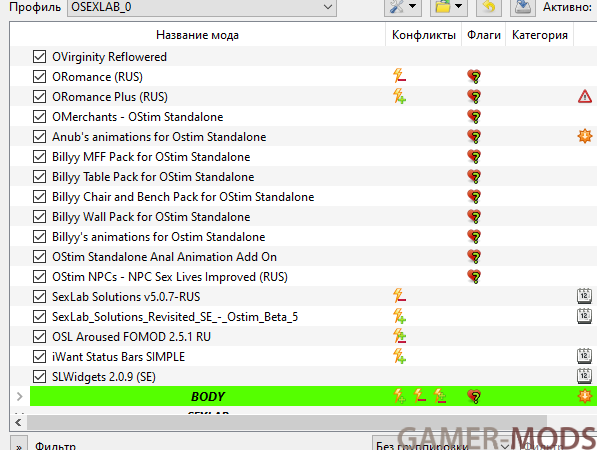Click SLWidgets 2.0.9 calendar icon
This screenshot has height=450, width=597.
pyautogui.click(x=584, y=376)
